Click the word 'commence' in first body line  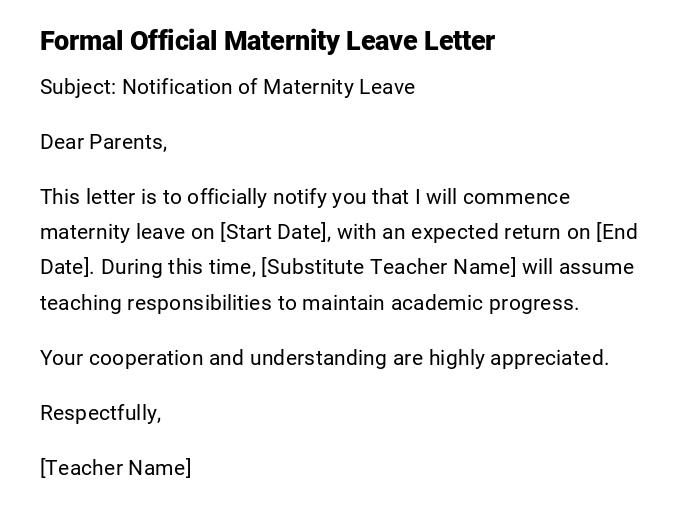[516, 197]
